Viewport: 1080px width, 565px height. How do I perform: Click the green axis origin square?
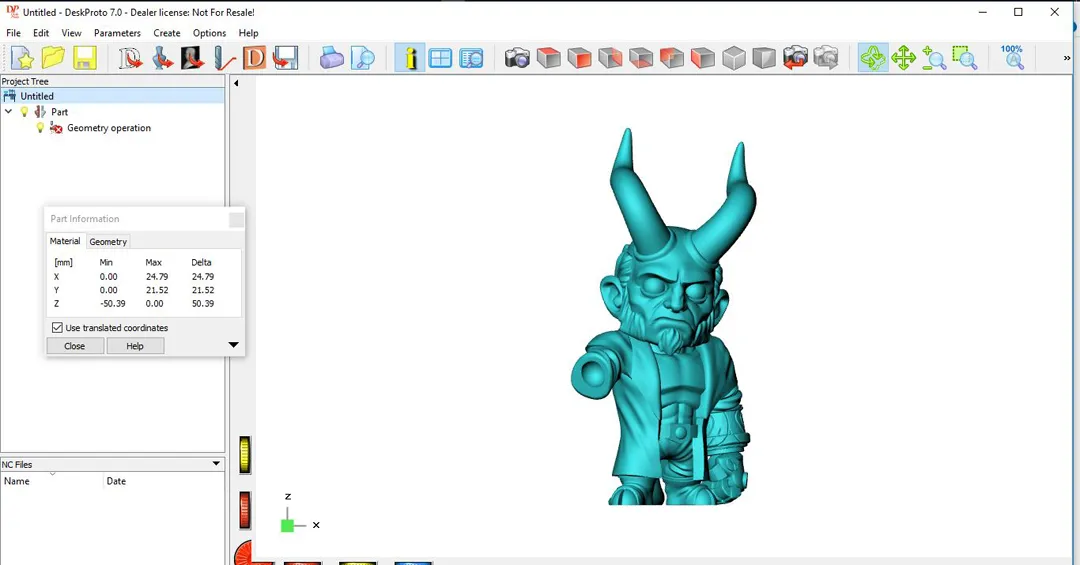[287, 526]
